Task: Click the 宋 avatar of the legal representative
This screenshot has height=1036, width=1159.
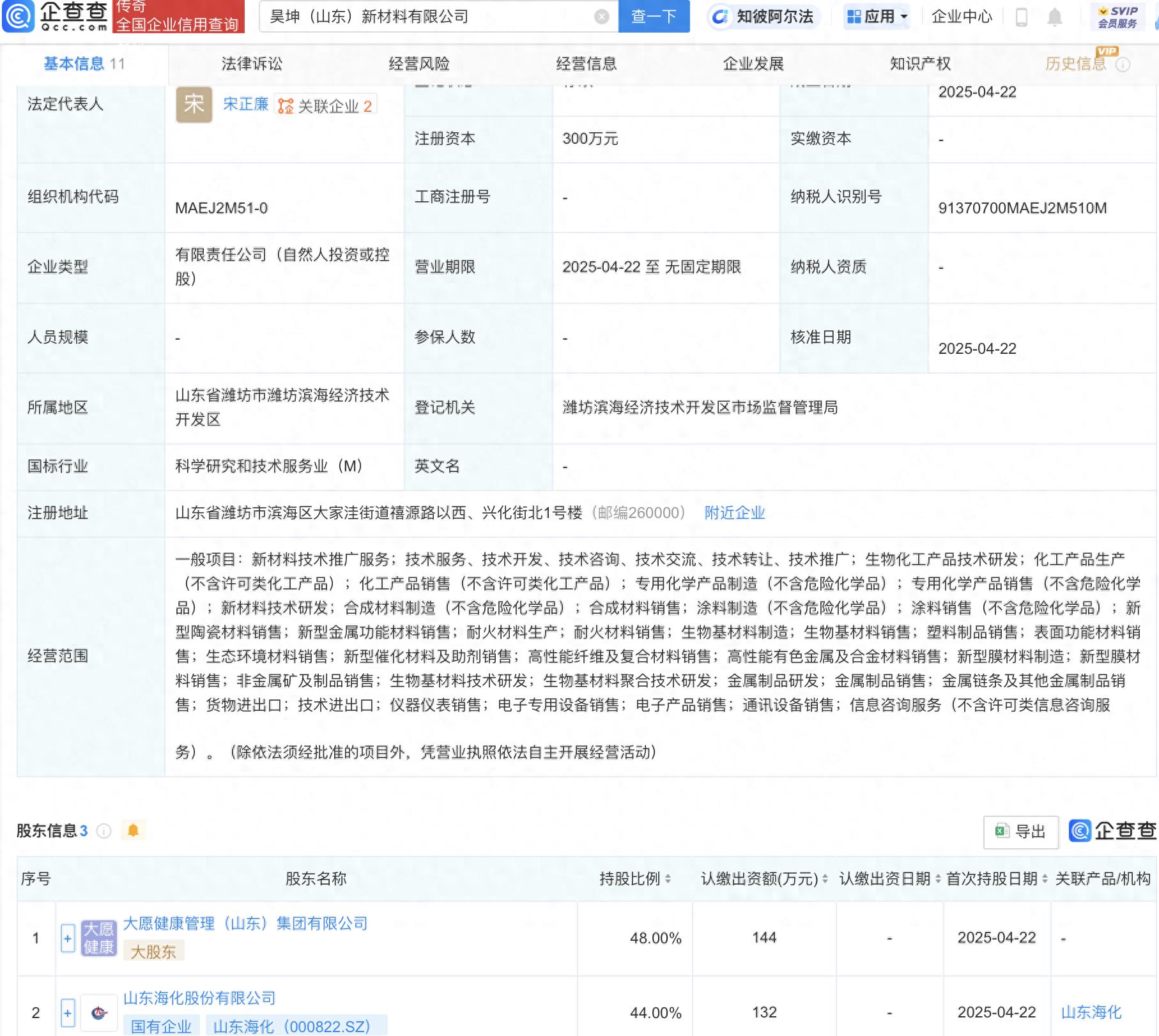Action: tap(194, 104)
